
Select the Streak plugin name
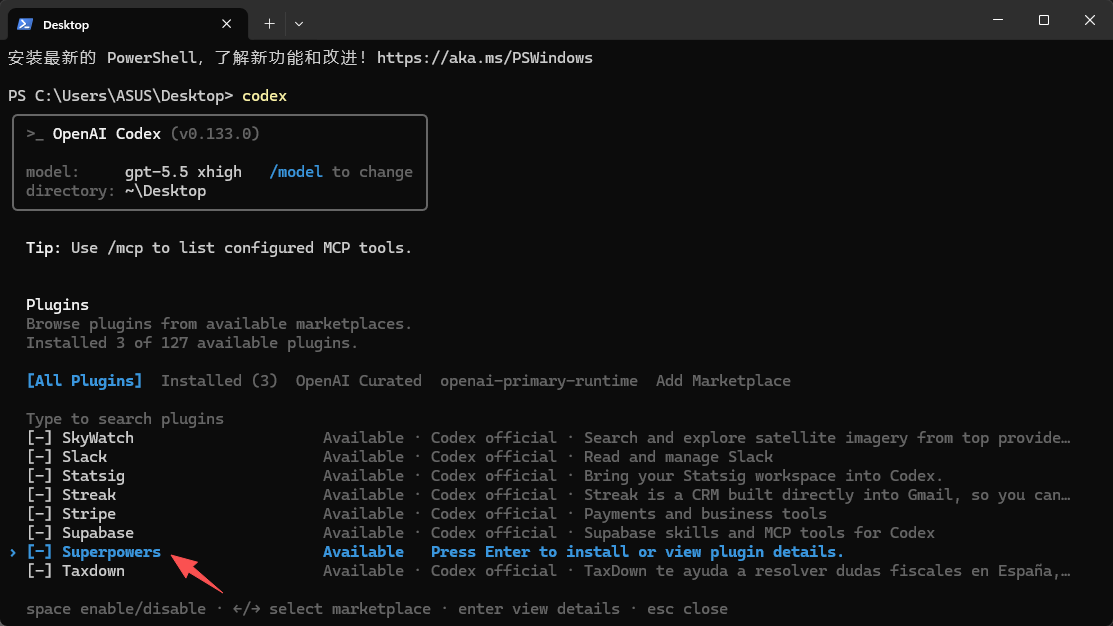click(89, 495)
